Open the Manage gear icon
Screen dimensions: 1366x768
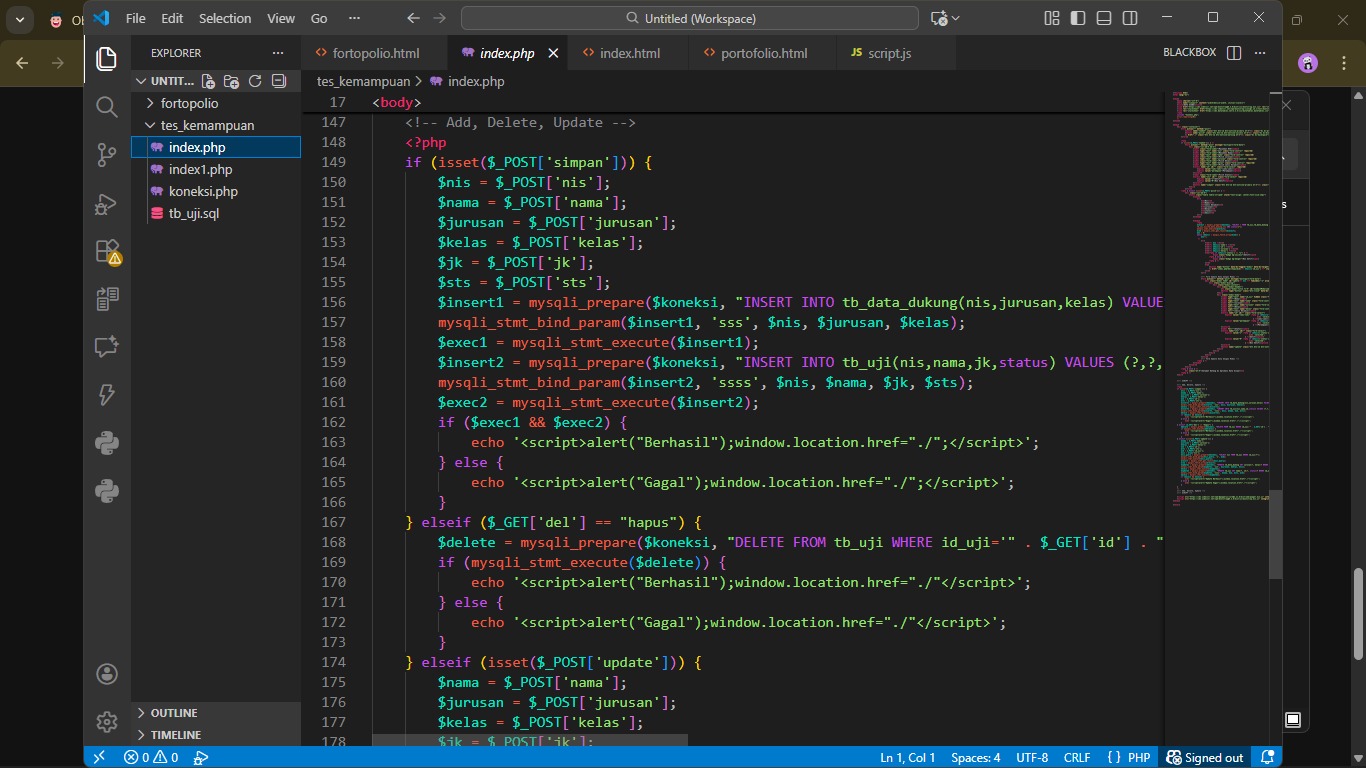click(x=107, y=721)
